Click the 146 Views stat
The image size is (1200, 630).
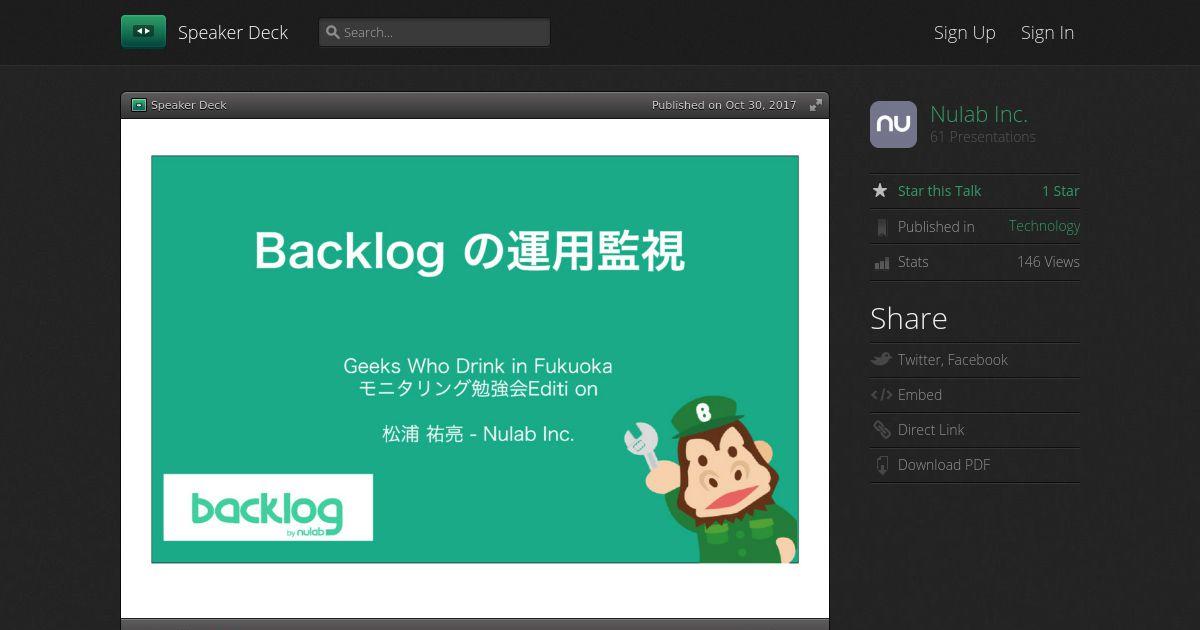[1048, 262]
